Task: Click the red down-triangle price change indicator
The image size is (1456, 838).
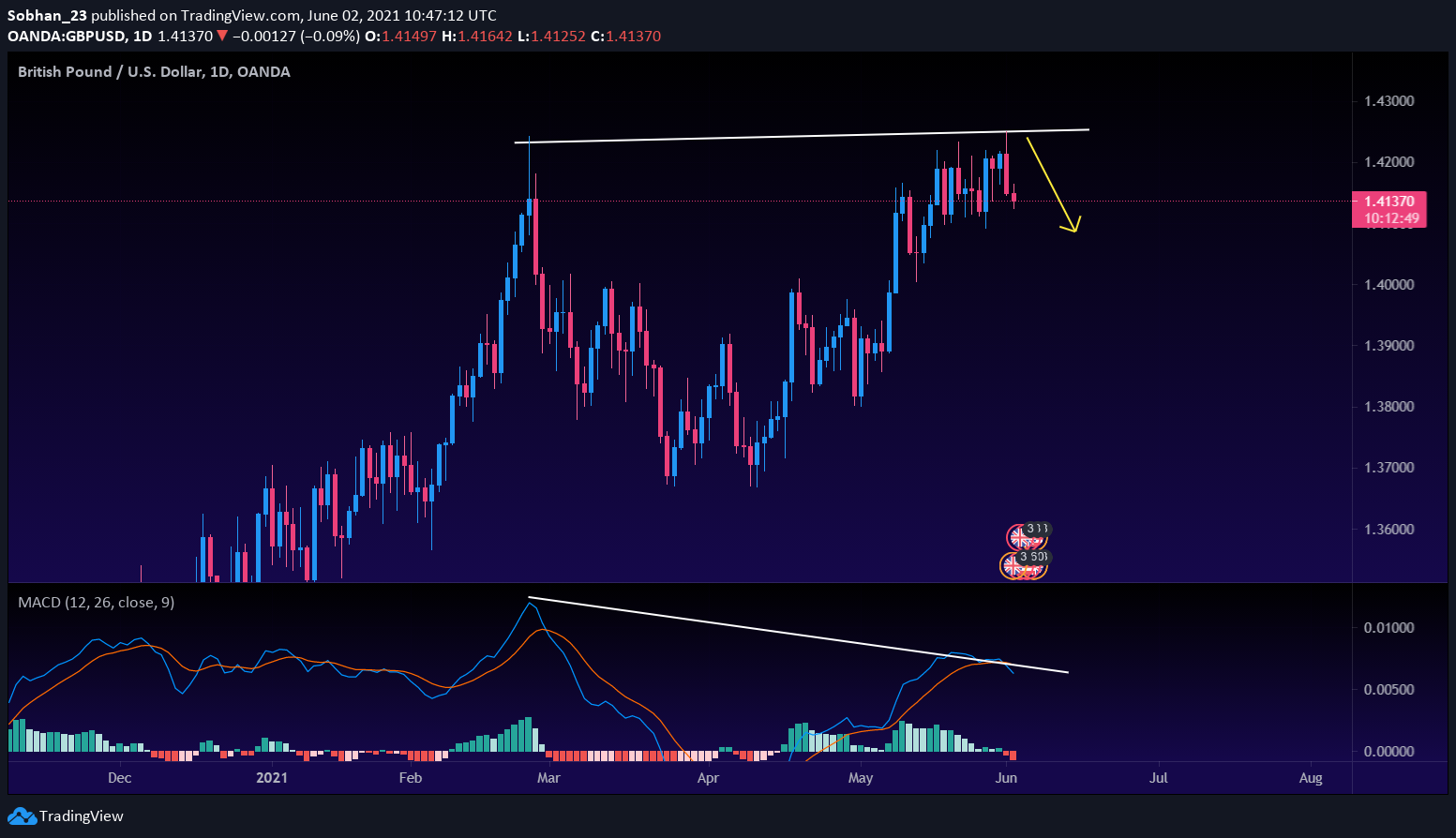Action: coord(222,37)
